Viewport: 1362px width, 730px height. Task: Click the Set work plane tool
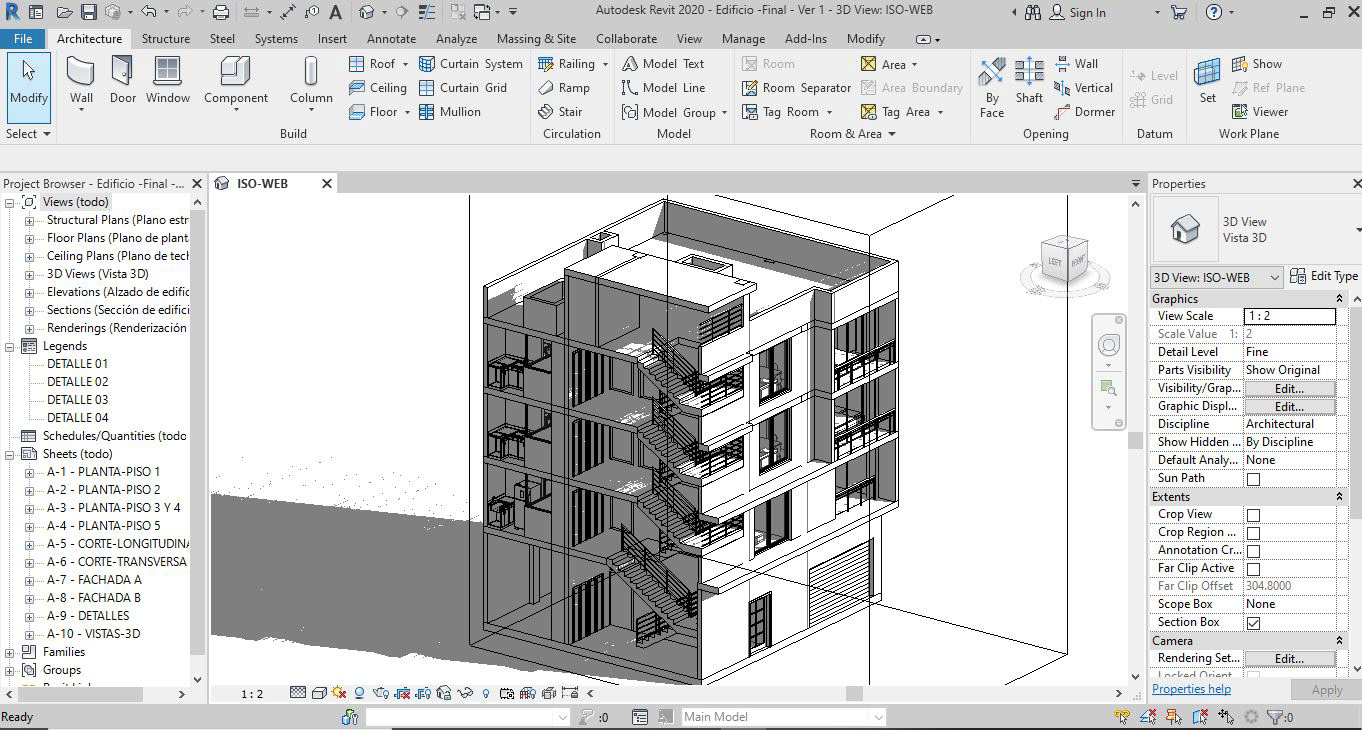tap(1208, 80)
